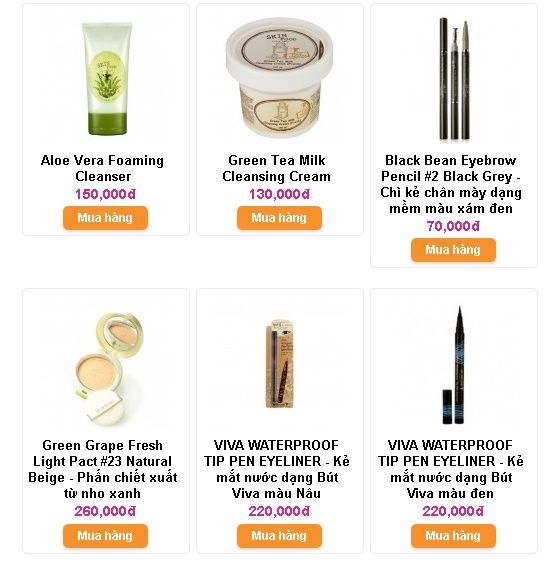Click the 260,000đ price of Green Grape pact
Viewport: 549px width, 571px height.
(x=105, y=511)
